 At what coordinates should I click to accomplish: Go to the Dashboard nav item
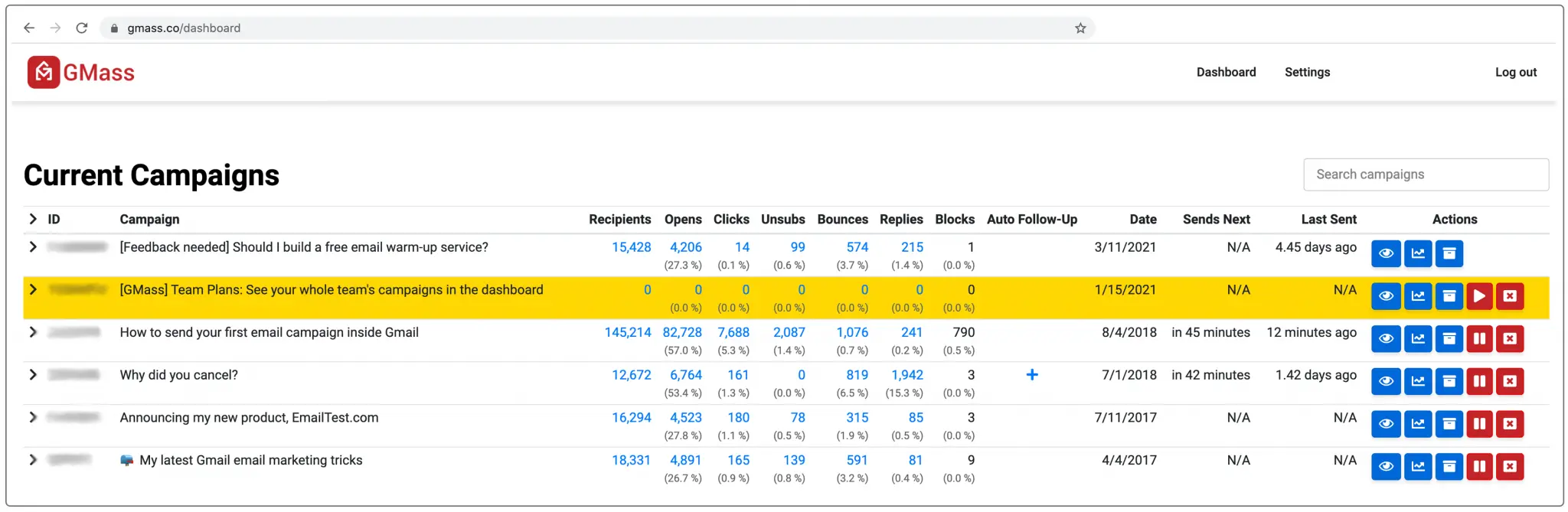coord(1226,72)
